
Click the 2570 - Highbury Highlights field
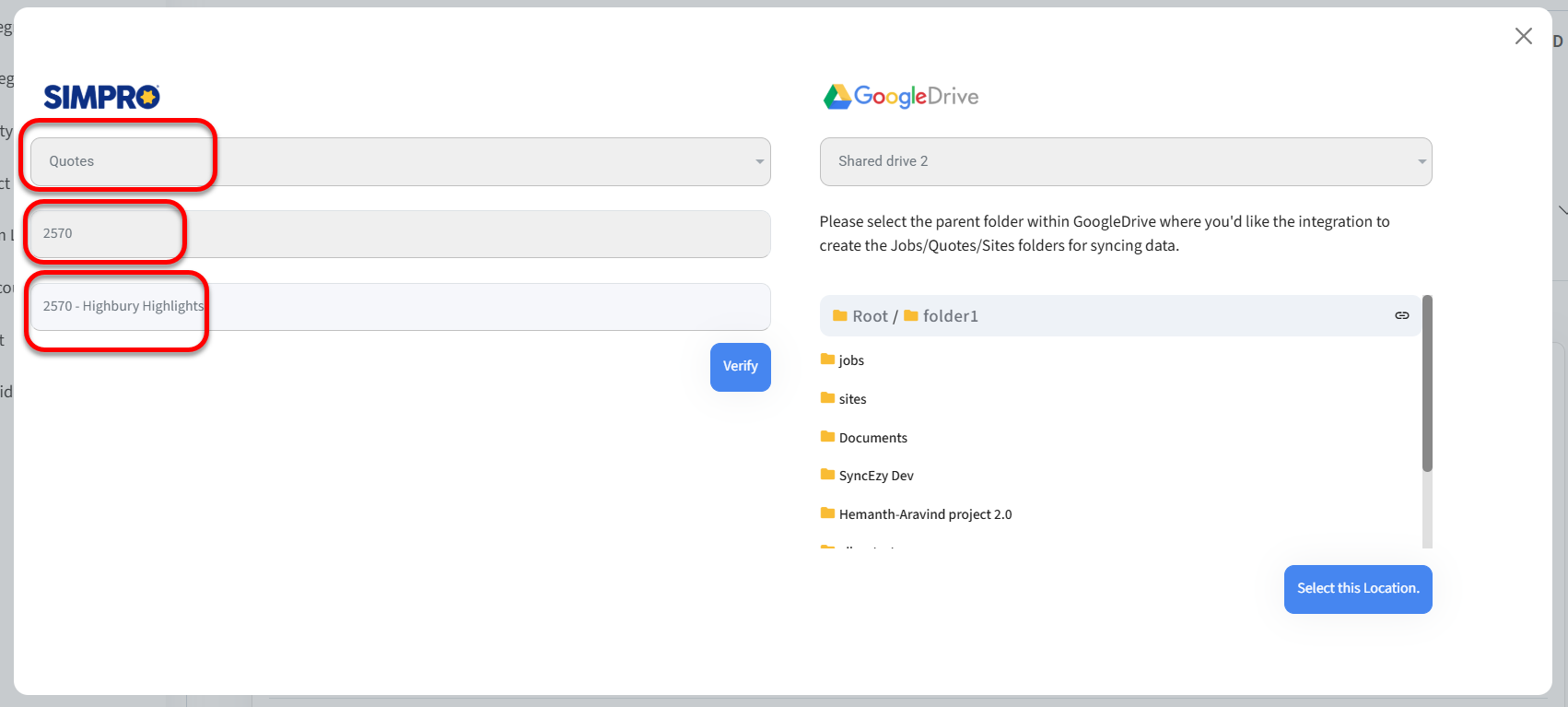pos(400,307)
